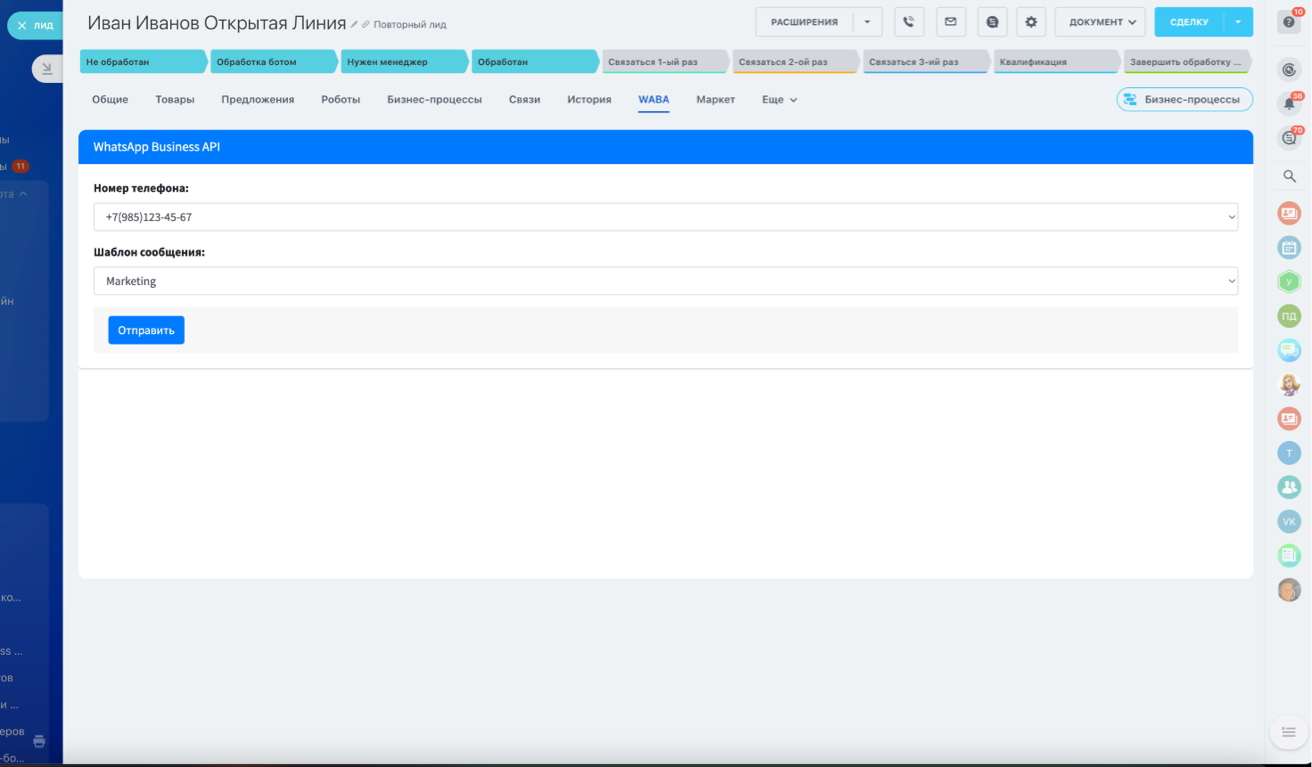The width and height of the screenshot is (1312, 767).
Task: Click the rounded Бизнес-процессы button with icon
Action: pos(1185,99)
